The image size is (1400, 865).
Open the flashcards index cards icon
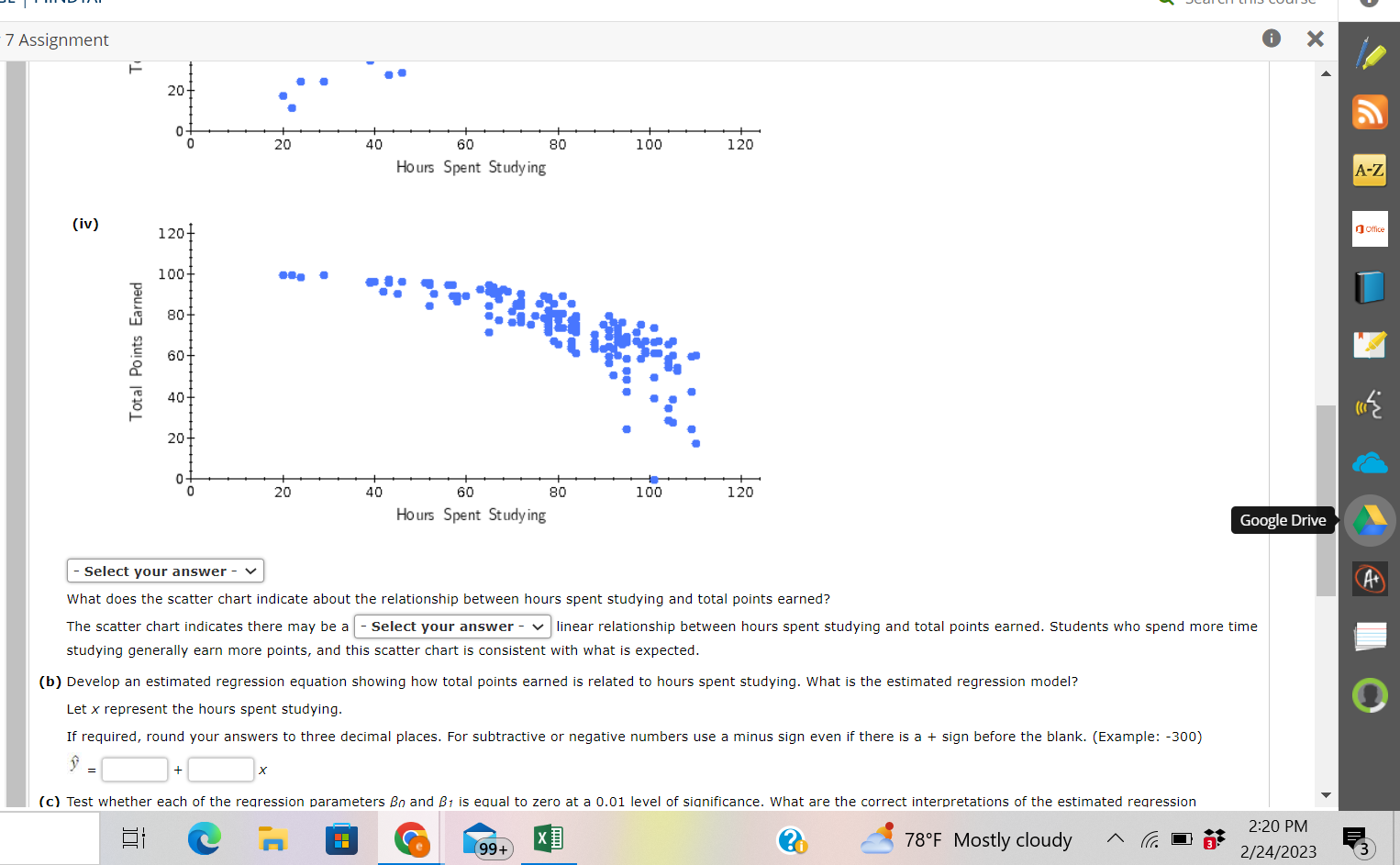click(1370, 637)
